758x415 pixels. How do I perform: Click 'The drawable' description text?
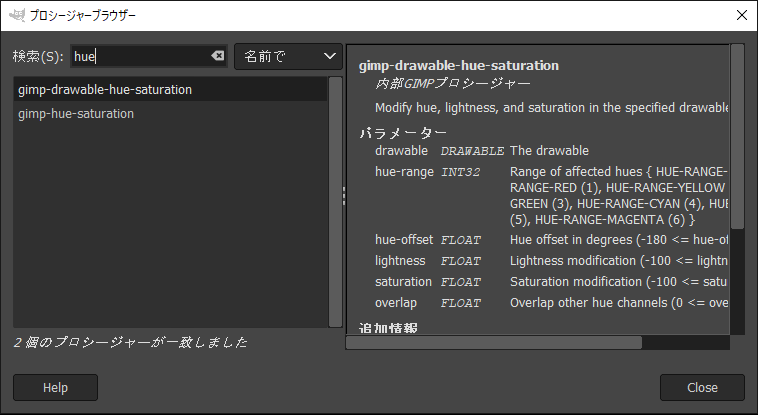point(549,150)
